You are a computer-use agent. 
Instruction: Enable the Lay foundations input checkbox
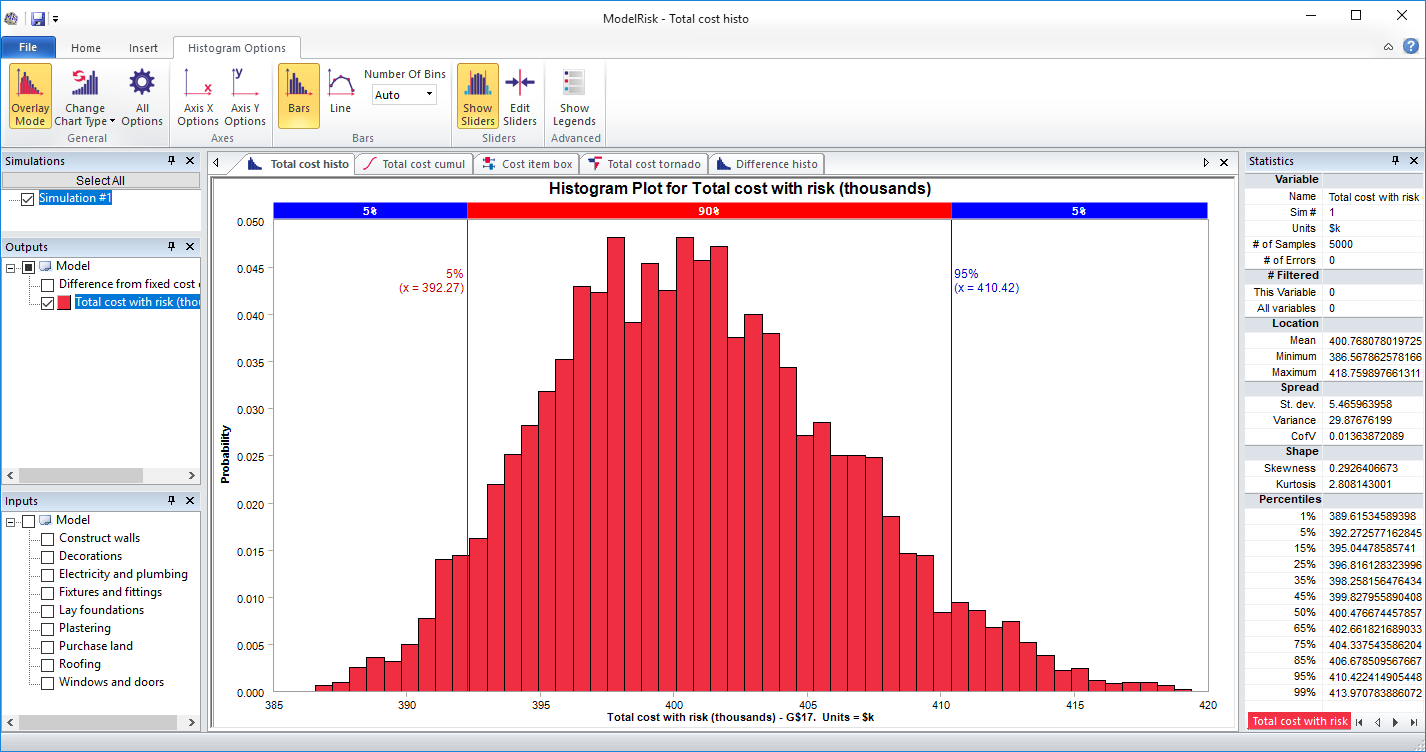click(x=47, y=610)
